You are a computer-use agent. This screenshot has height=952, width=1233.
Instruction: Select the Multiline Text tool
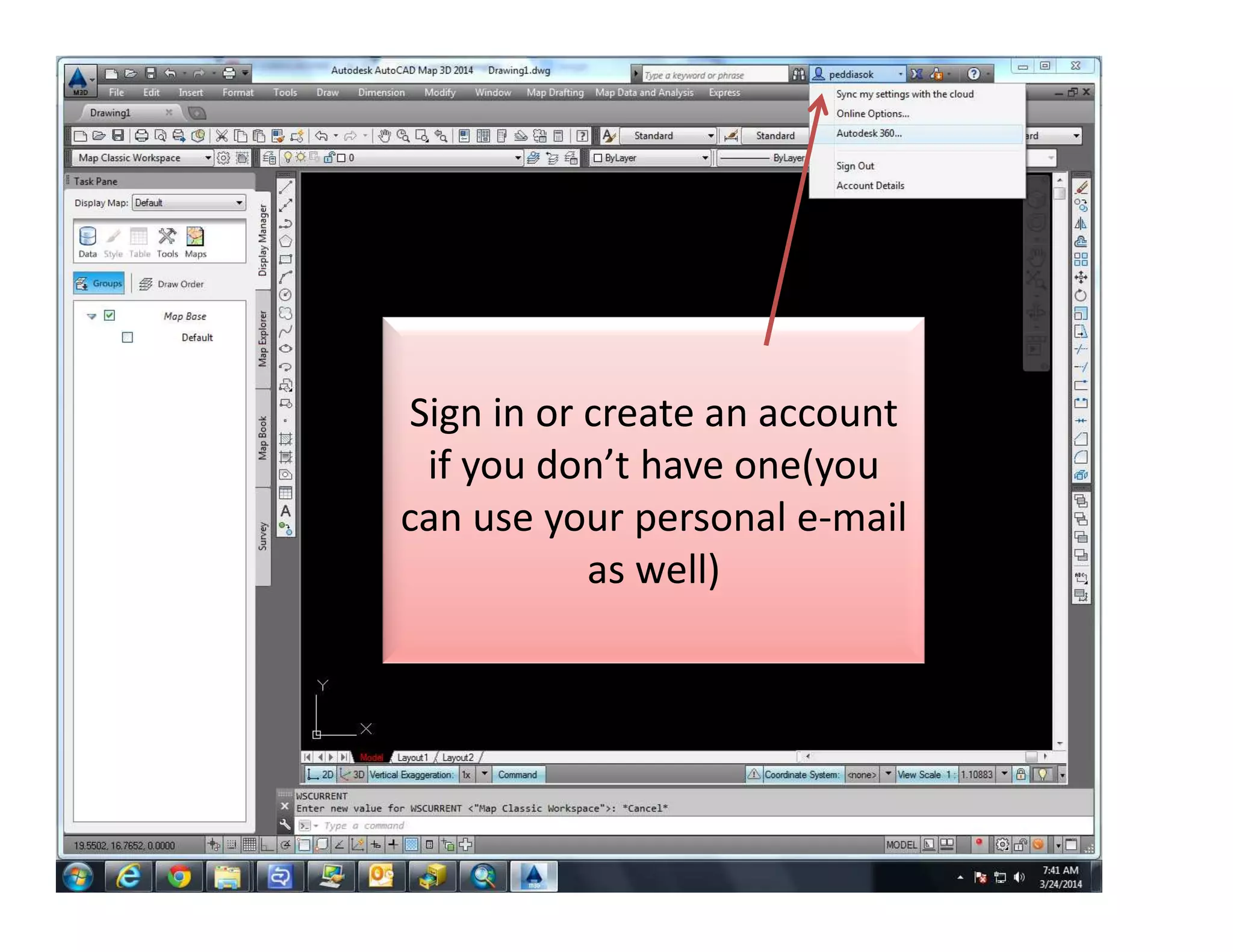pyautogui.click(x=285, y=511)
